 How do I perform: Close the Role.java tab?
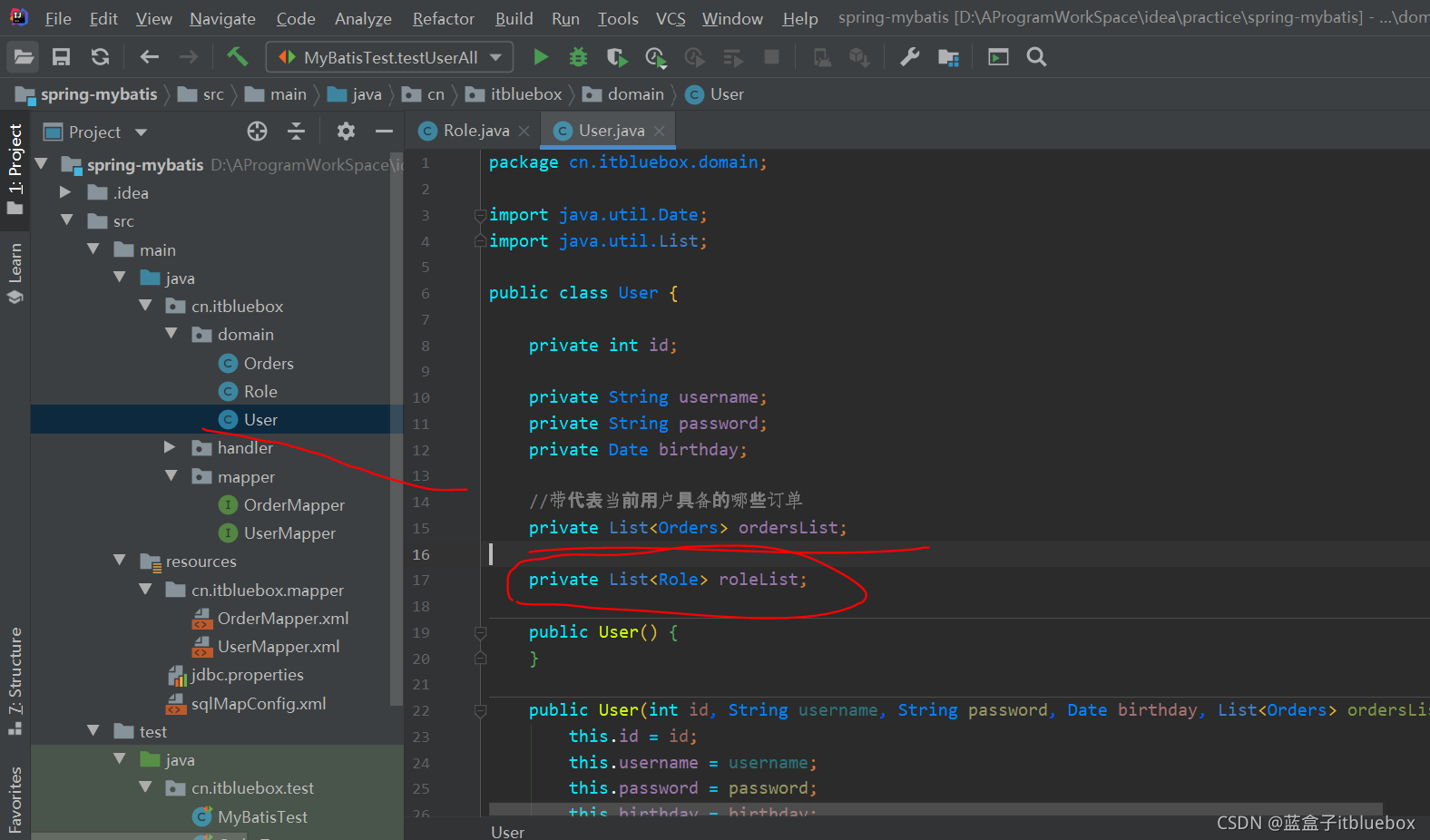524,132
